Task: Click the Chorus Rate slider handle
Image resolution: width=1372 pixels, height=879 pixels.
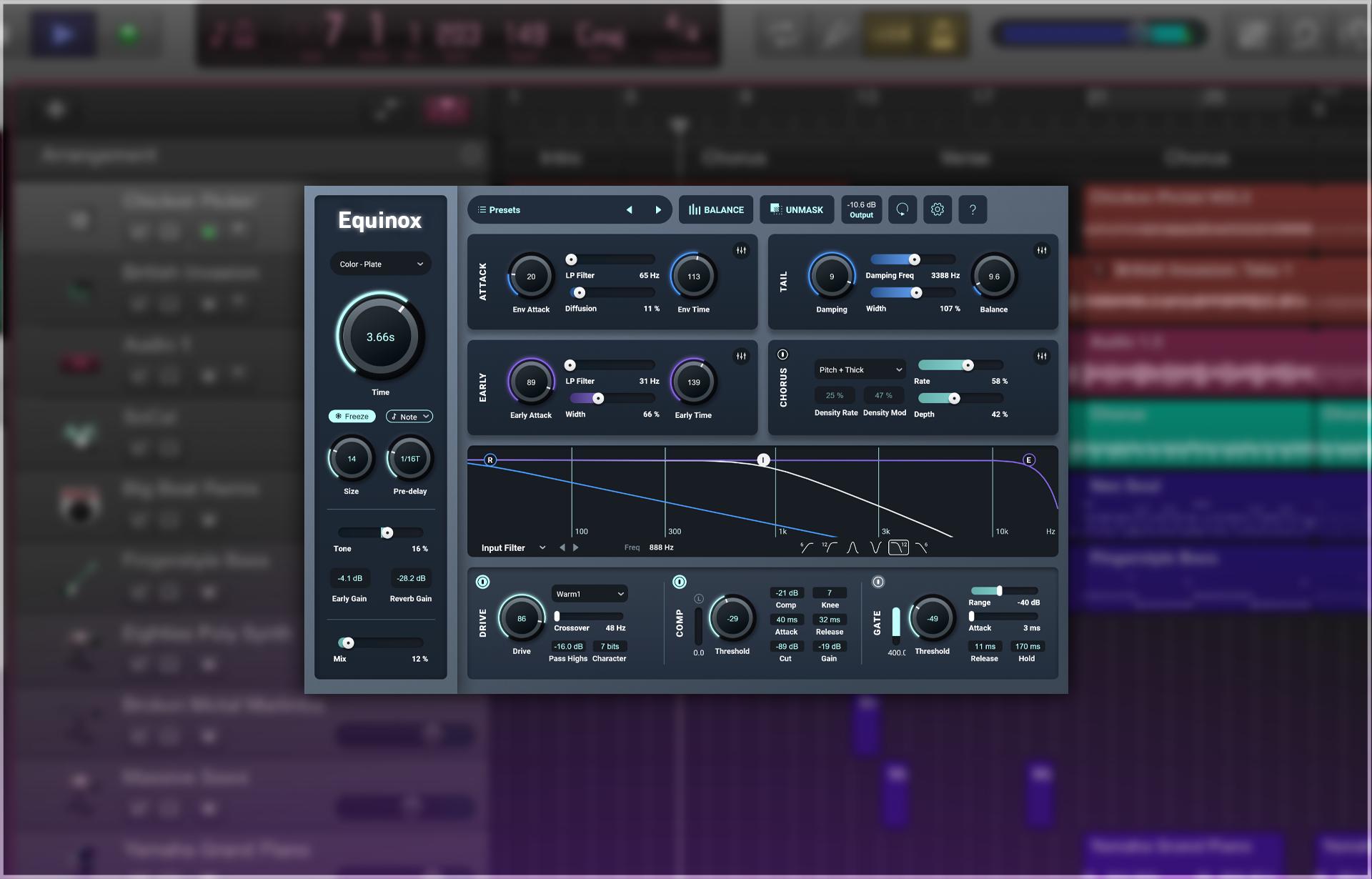Action: 968,365
